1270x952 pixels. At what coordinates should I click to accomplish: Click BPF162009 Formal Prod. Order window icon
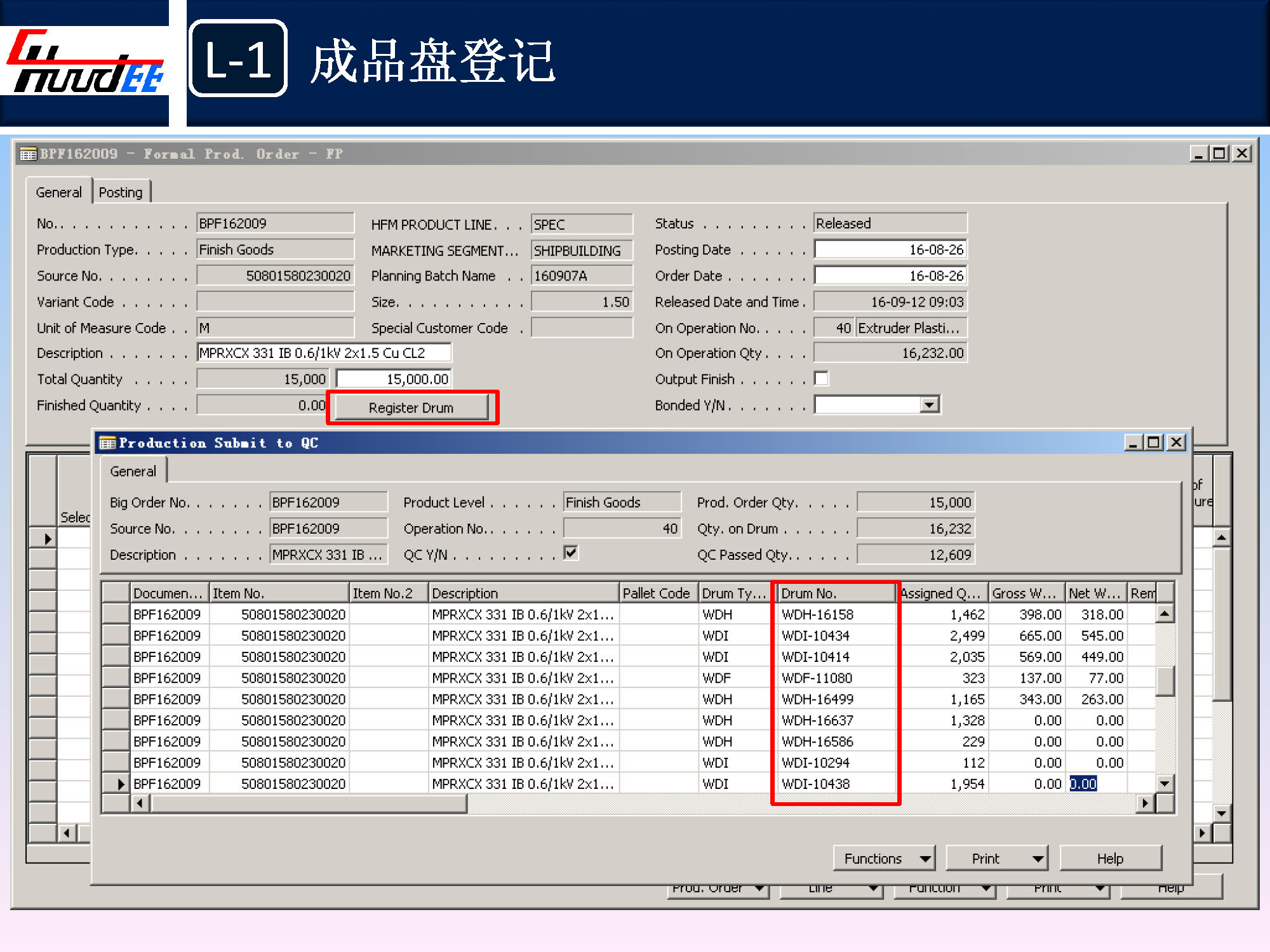click(x=28, y=154)
